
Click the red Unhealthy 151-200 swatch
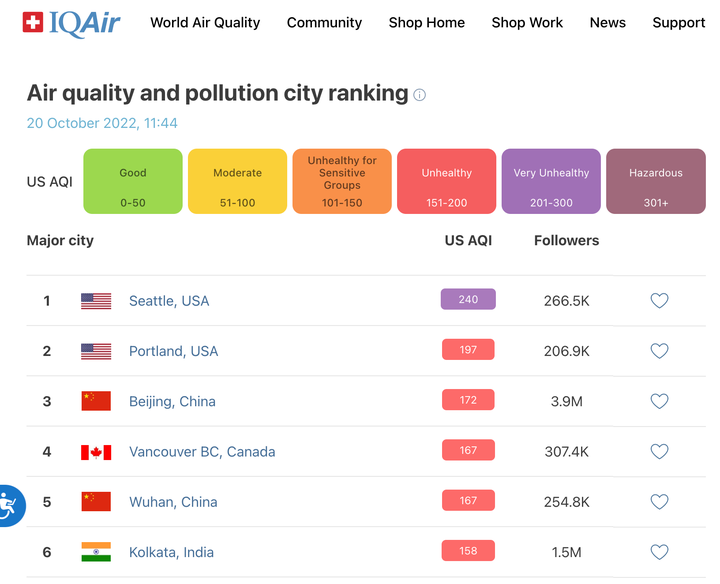[447, 181]
